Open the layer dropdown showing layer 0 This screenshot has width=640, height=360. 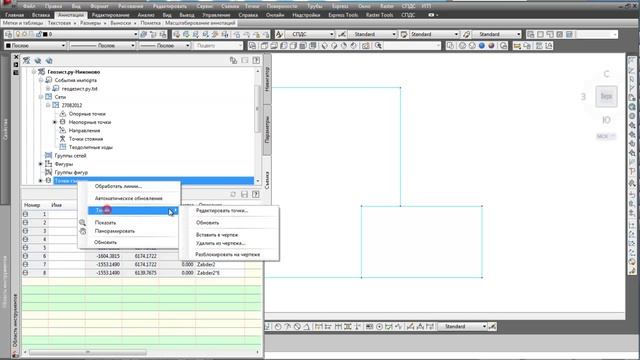tap(136, 34)
